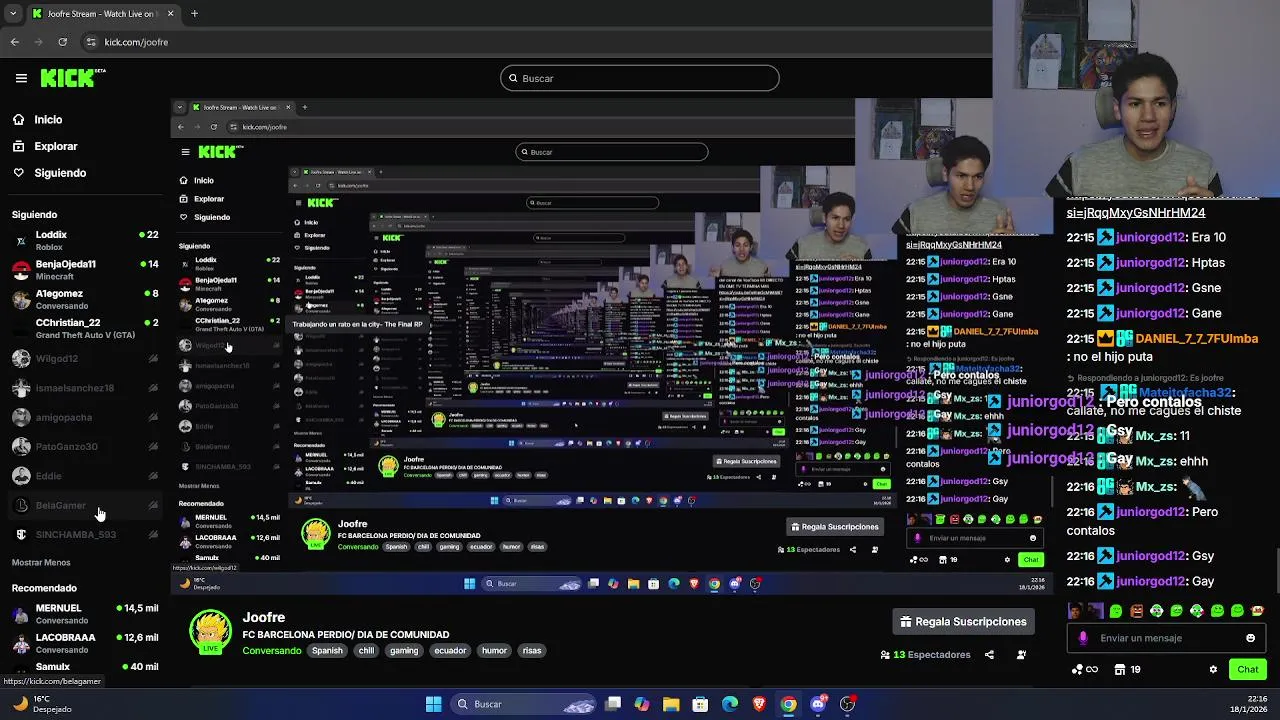
Task: Open recommended channel Samulx
Action: (x=85, y=667)
